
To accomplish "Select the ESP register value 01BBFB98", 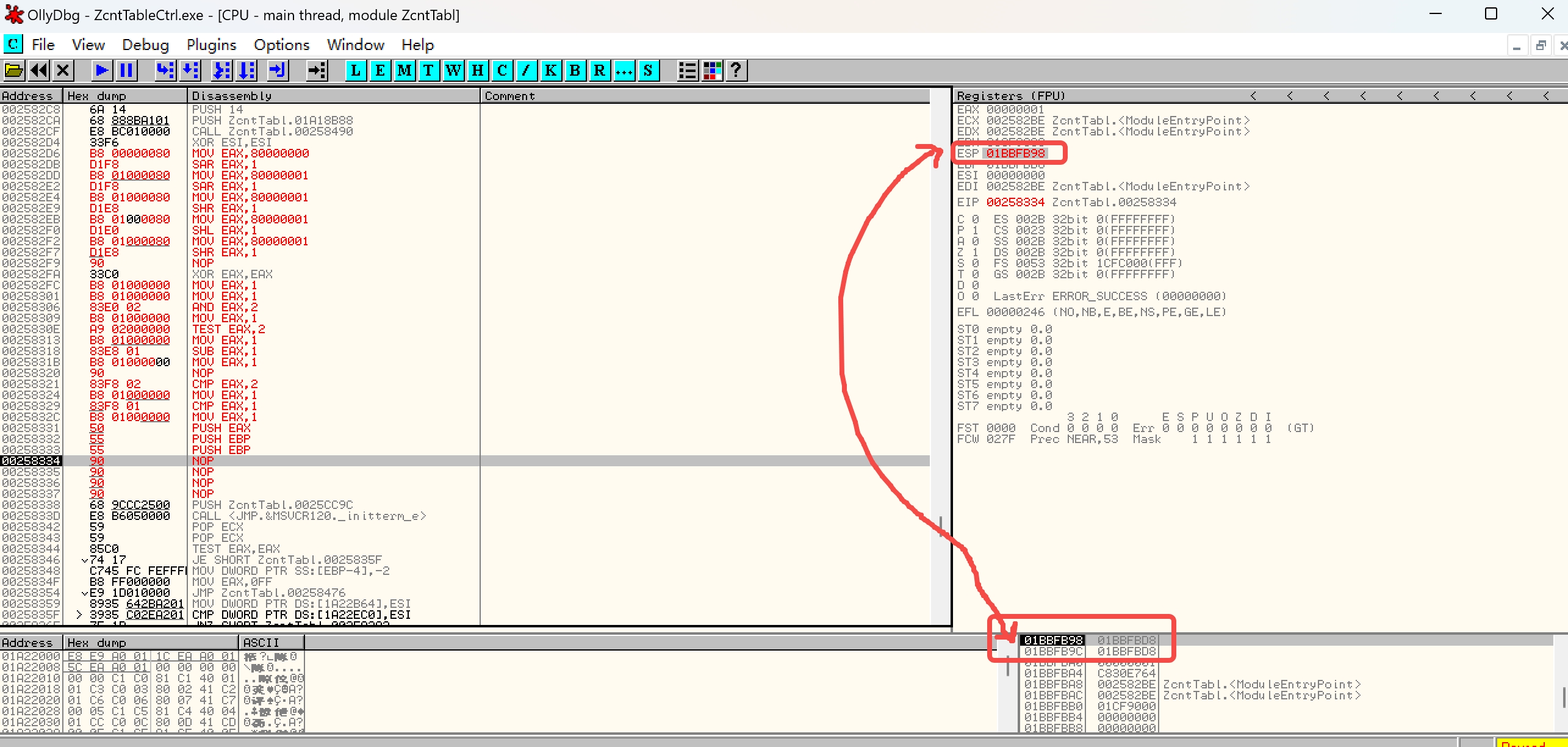I will (1015, 153).
